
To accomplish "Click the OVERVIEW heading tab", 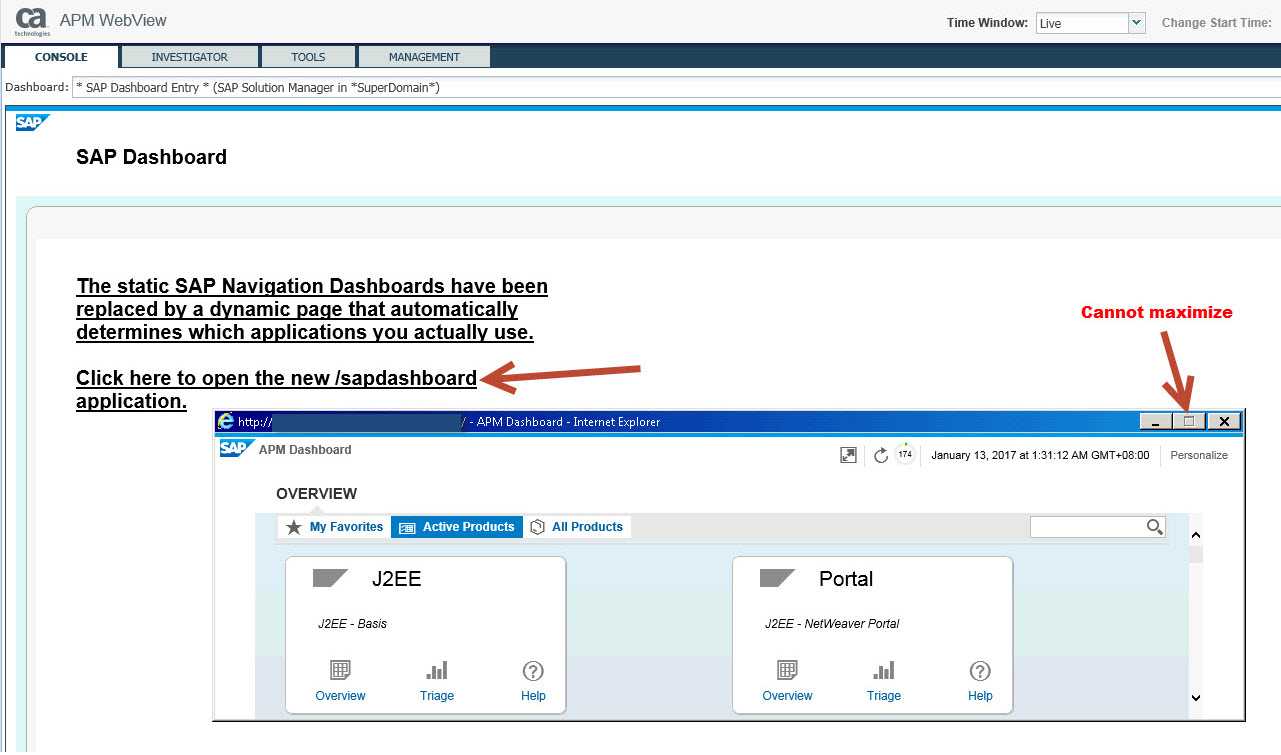I will (x=316, y=494).
